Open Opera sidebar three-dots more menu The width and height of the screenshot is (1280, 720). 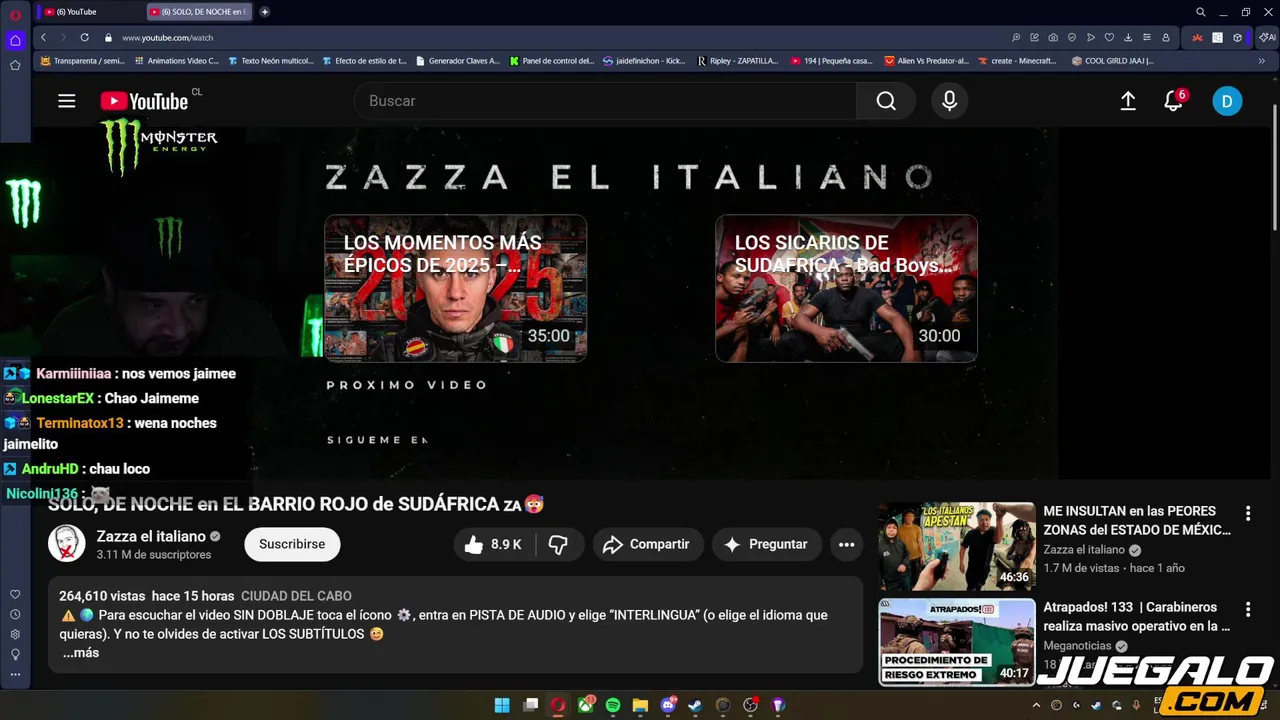click(x=15, y=674)
